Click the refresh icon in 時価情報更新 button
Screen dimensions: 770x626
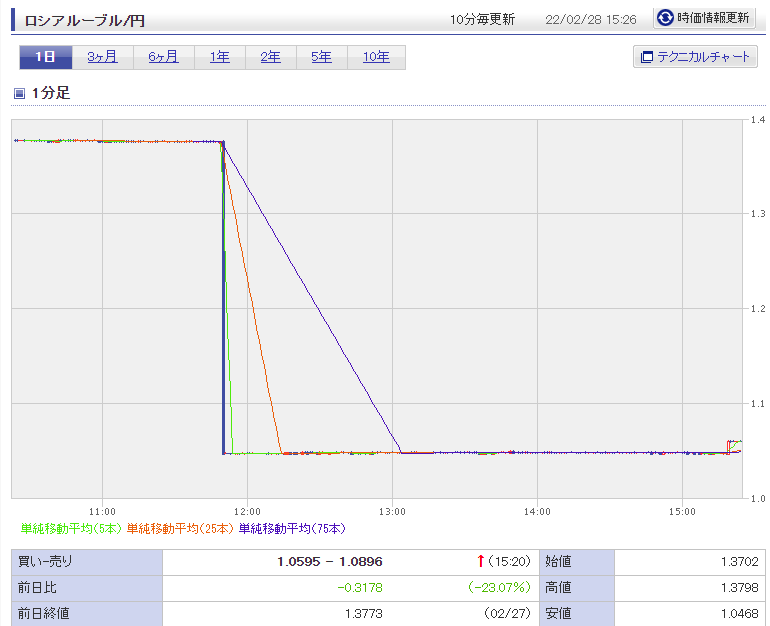[665, 18]
